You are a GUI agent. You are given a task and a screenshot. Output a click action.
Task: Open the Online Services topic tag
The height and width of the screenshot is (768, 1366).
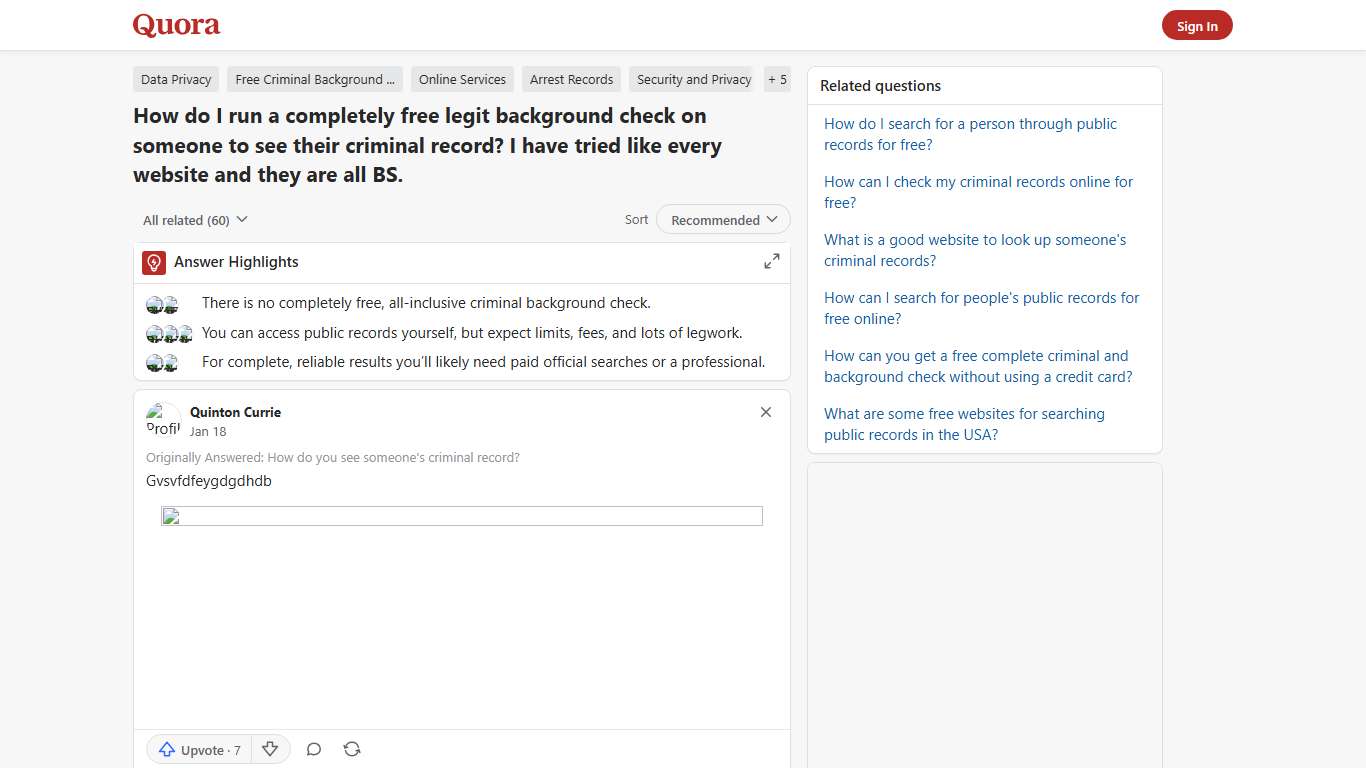tap(461, 79)
